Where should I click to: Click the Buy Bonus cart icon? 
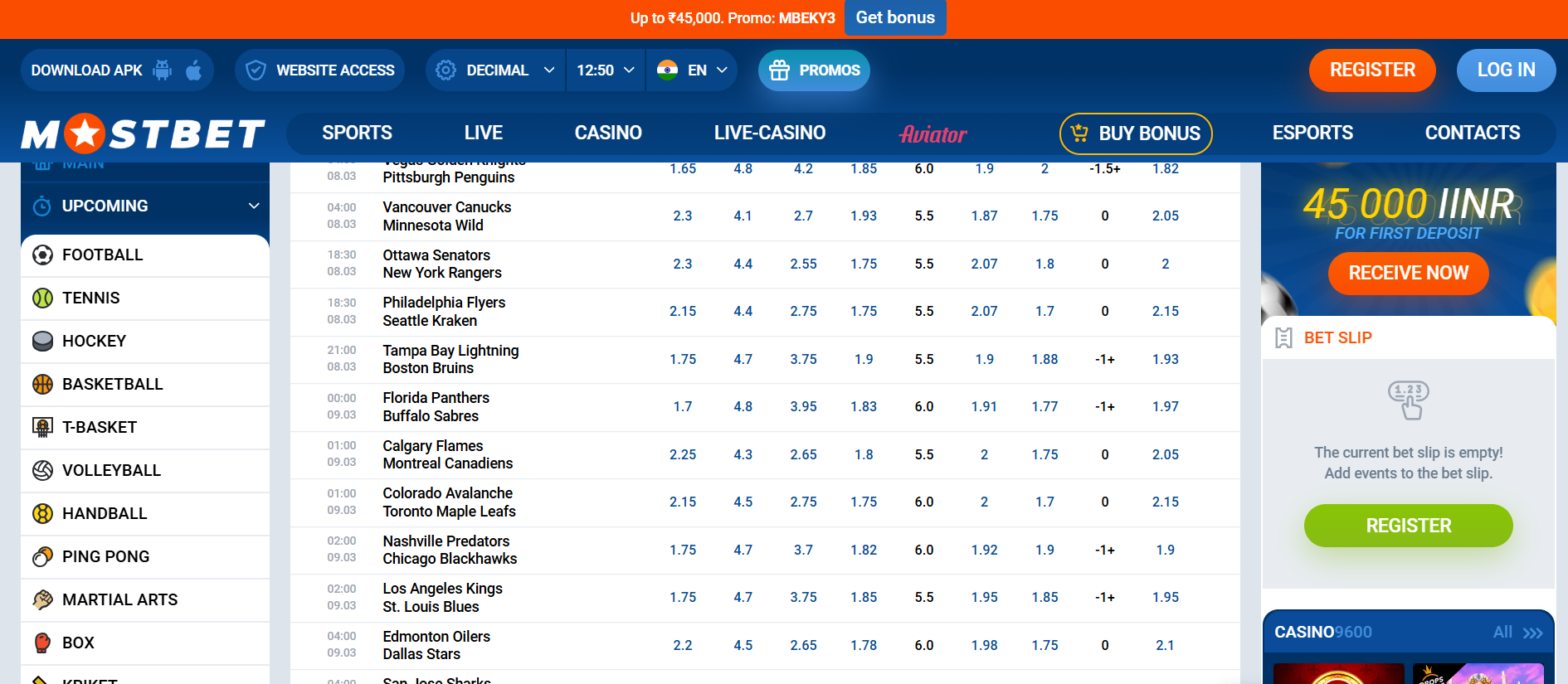1079,133
